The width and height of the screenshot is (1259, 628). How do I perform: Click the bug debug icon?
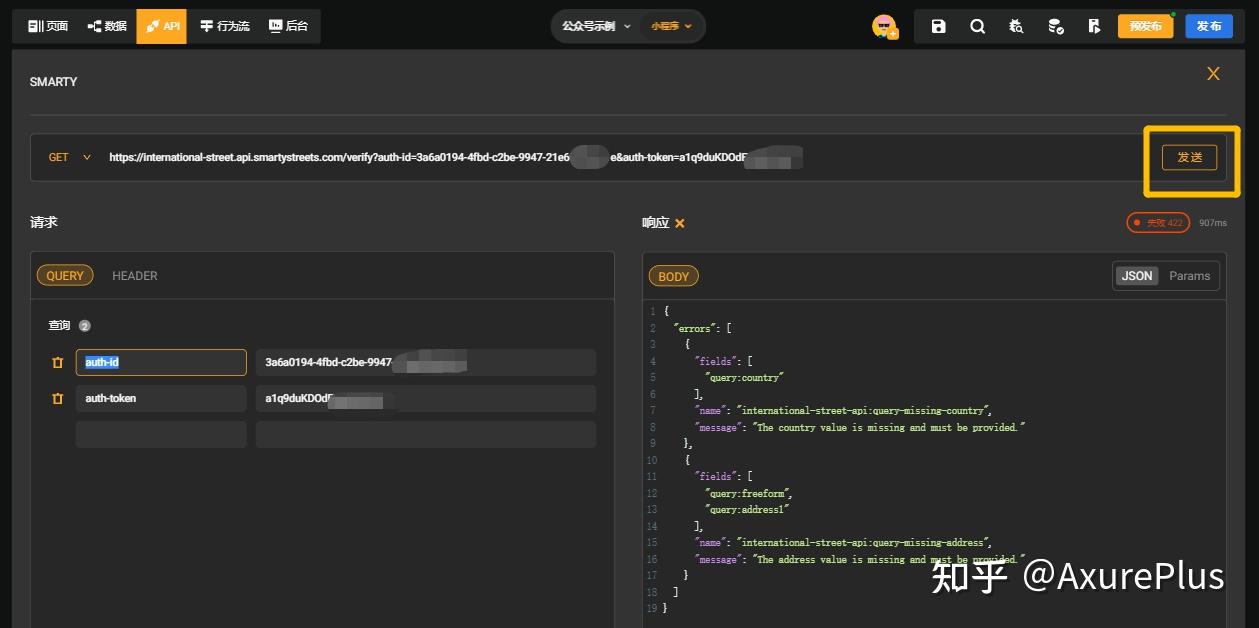pos(1016,26)
